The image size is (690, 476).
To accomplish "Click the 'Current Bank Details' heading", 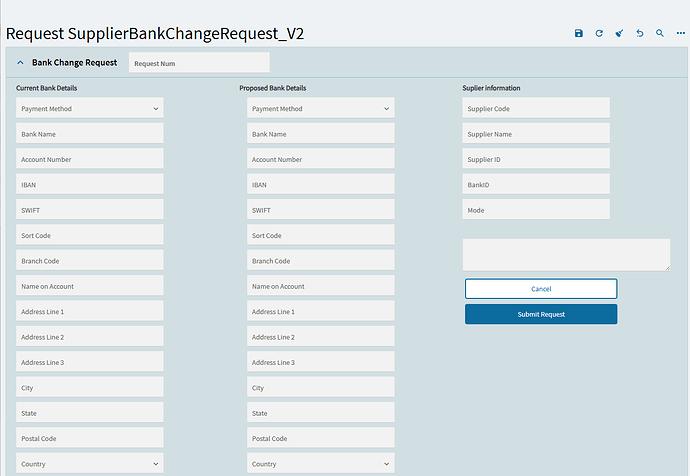I will (x=47, y=88).
